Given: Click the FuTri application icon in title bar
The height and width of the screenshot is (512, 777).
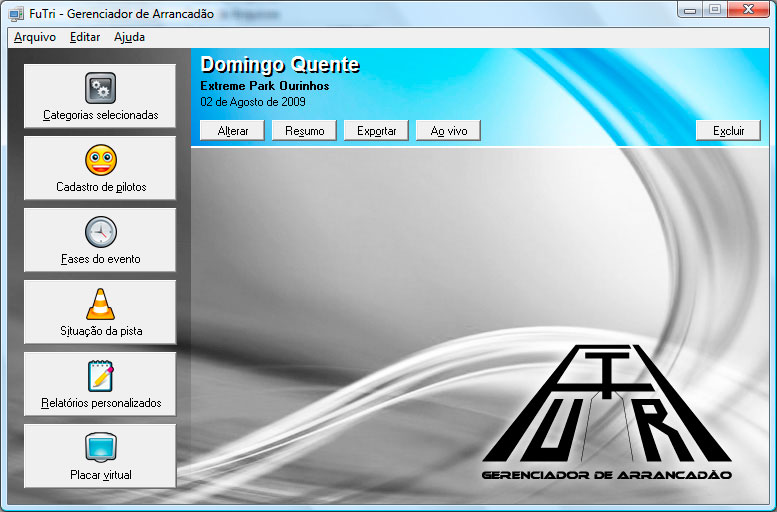Looking at the screenshot, I should [16, 12].
